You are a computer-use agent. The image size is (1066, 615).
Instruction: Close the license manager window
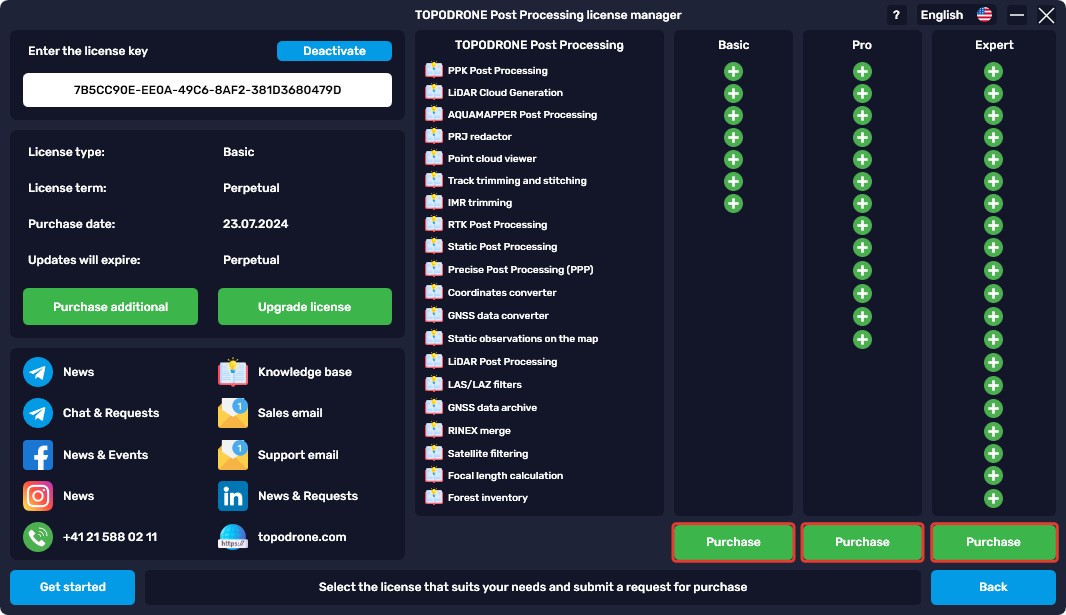click(1046, 15)
